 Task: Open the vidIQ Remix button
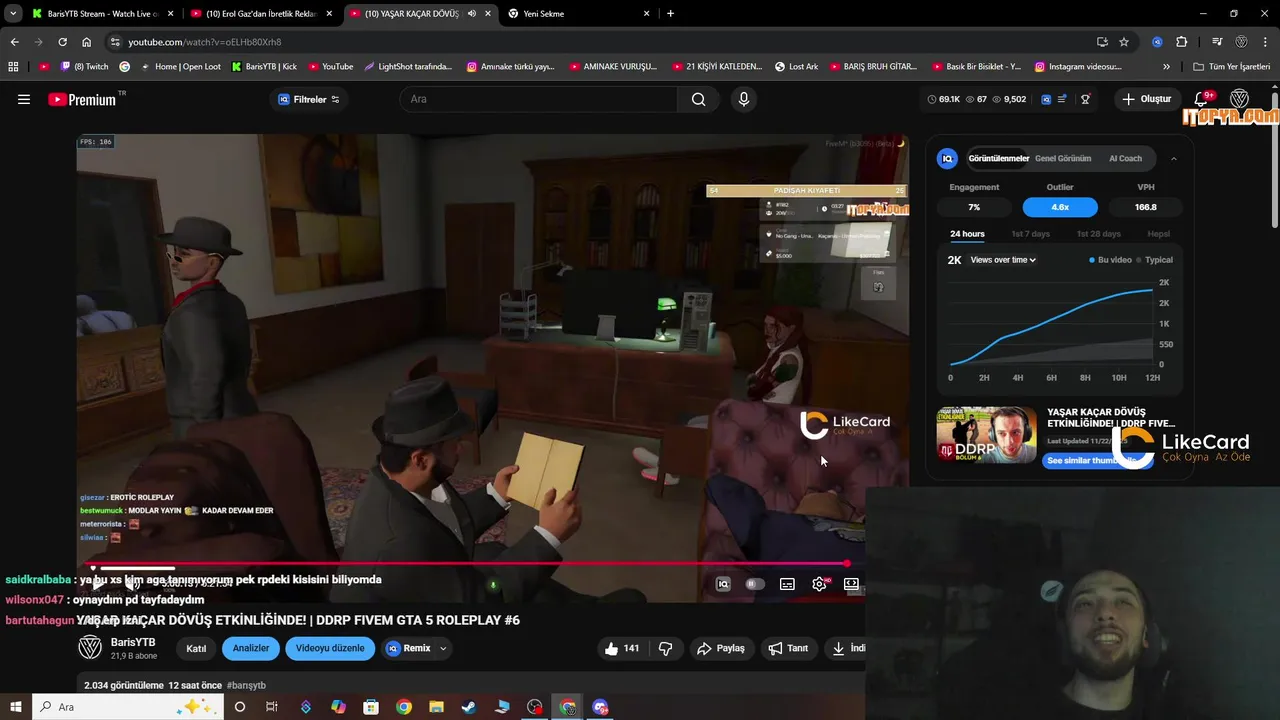point(408,648)
